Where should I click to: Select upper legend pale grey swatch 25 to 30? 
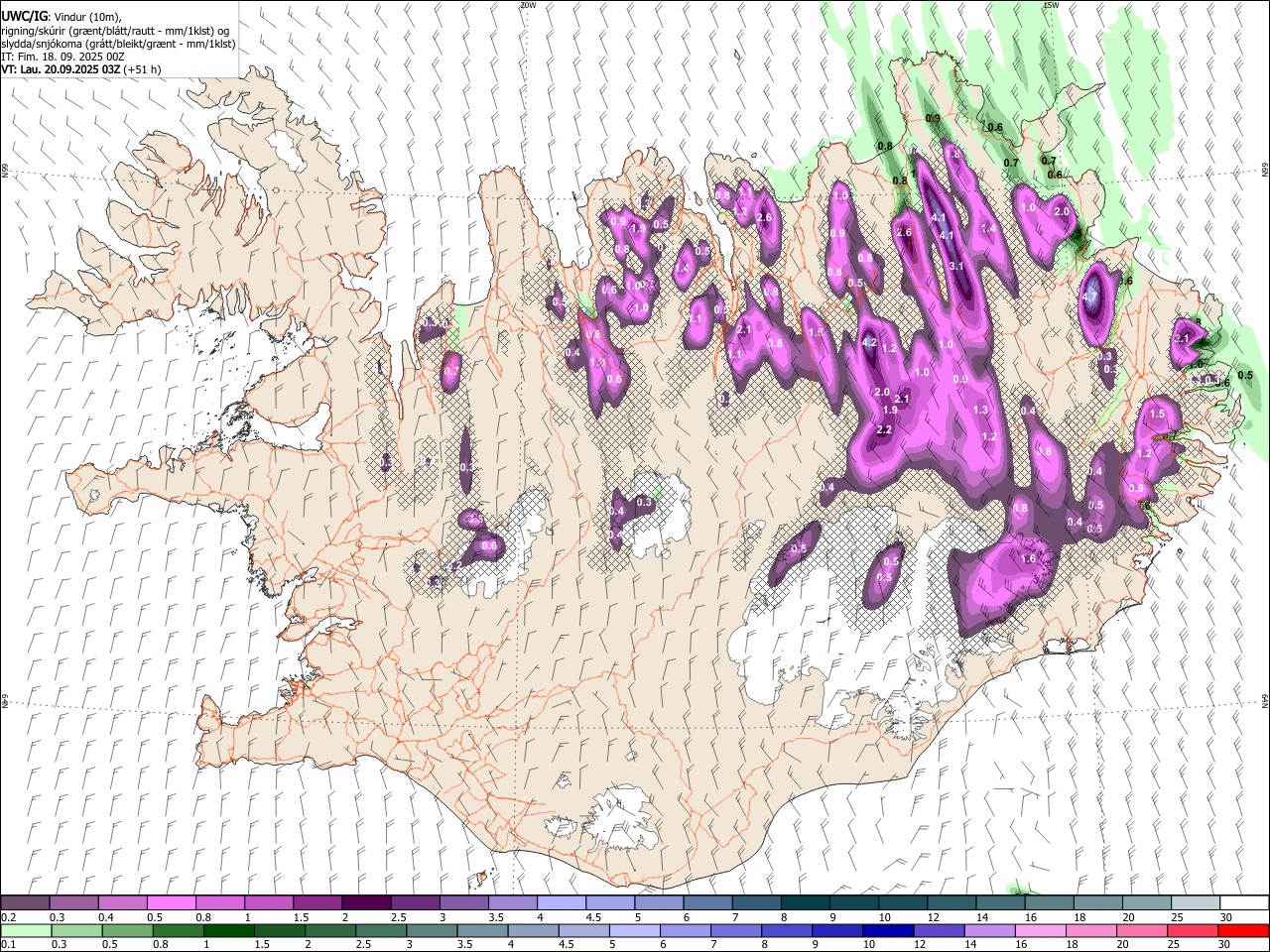(1195, 903)
